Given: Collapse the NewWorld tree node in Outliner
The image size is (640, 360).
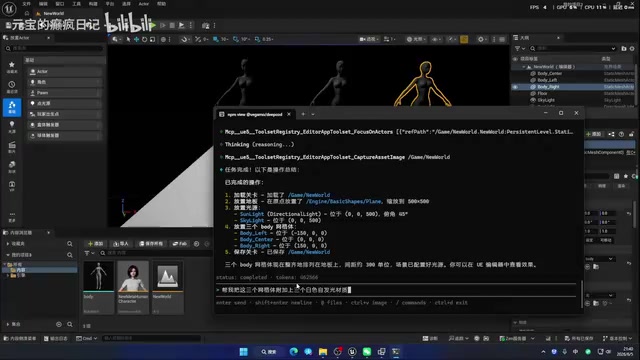Looking at the screenshot, I should click(x=524, y=67).
